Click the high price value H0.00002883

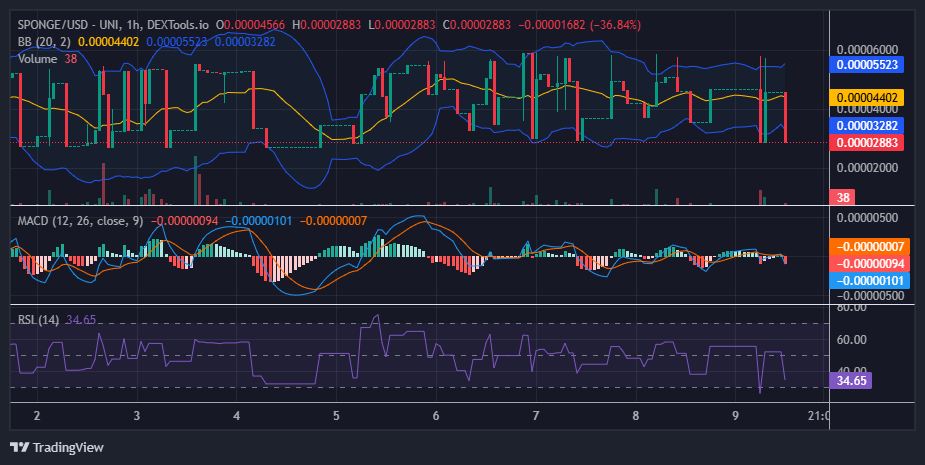[326, 25]
